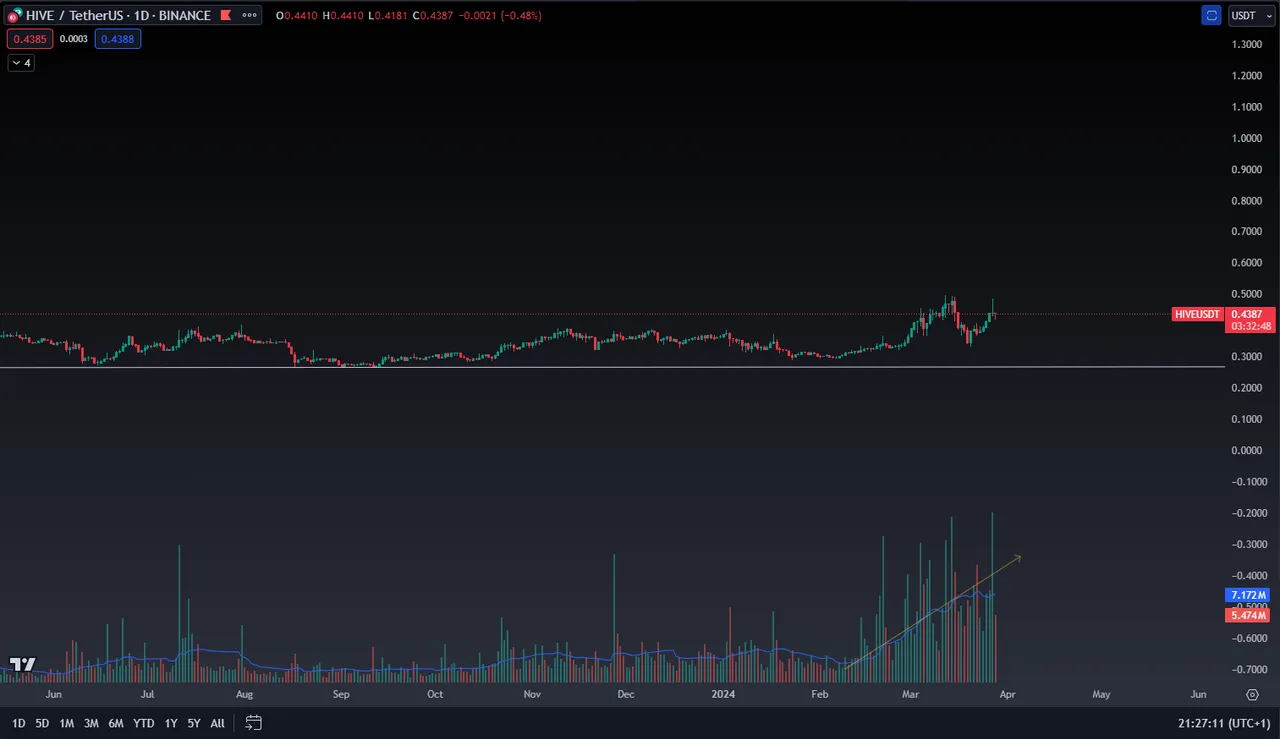This screenshot has width=1280, height=739.
Task: Open the go to date calendar icon
Action: click(253, 723)
